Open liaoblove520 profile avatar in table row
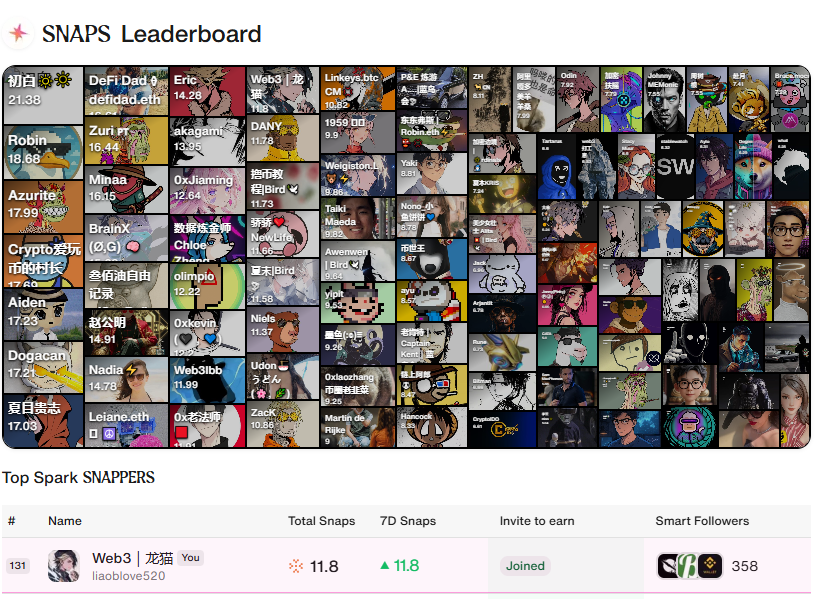827x599 pixels. pos(64,566)
